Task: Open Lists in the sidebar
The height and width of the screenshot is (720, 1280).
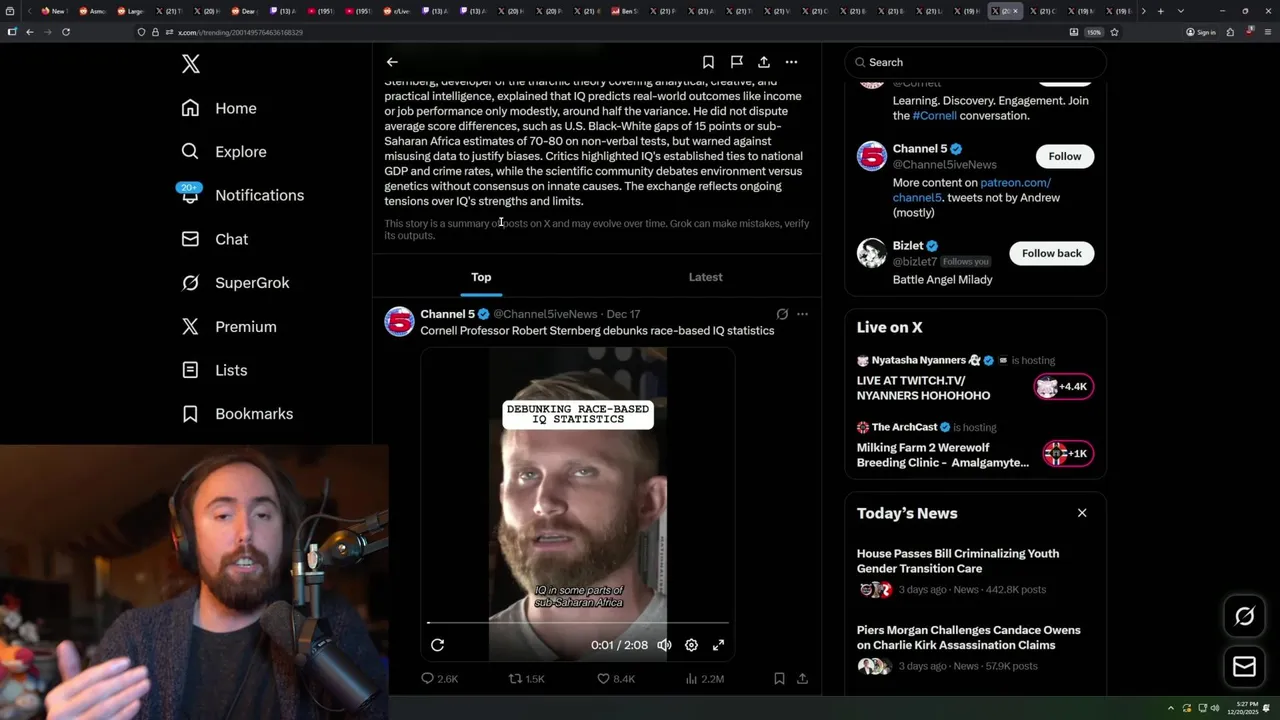Action: click(x=214, y=370)
